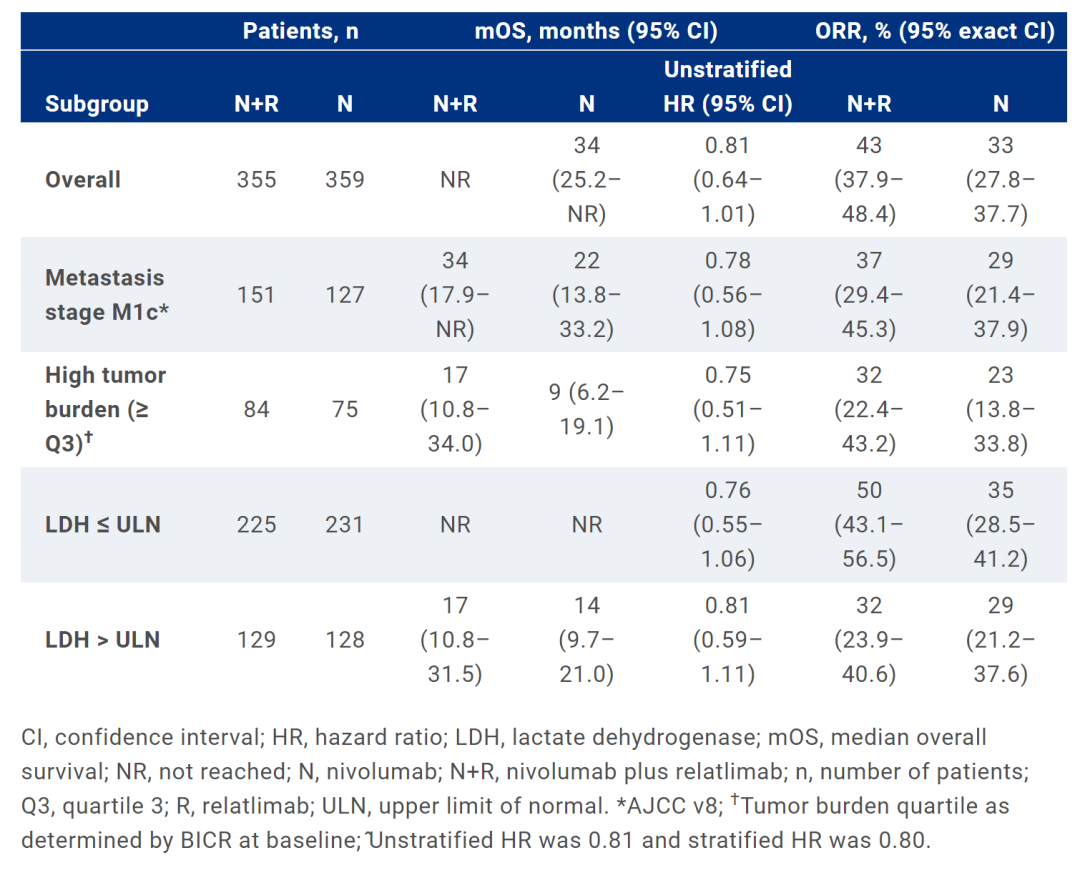This screenshot has height=873, width=1080.
Task: Click the 84 patients cell for high tumor burden
Action: [x=257, y=409]
